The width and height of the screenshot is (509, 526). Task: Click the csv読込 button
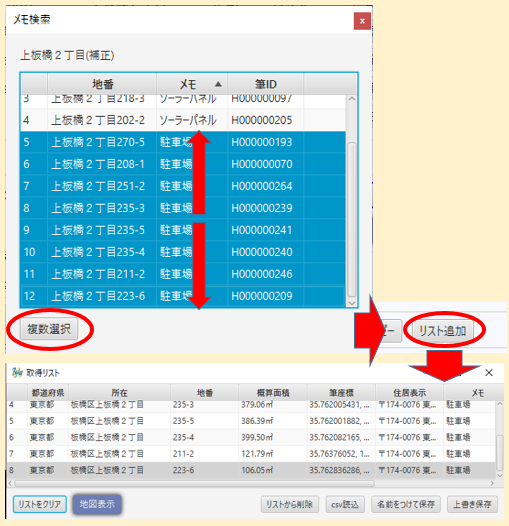[345, 504]
